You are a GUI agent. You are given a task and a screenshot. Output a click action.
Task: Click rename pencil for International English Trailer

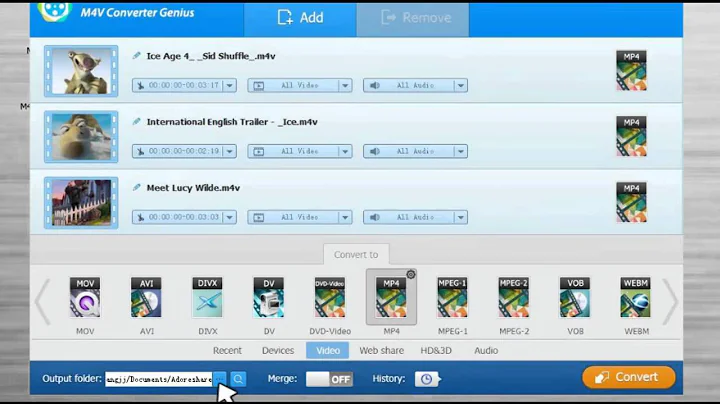(x=136, y=122)
